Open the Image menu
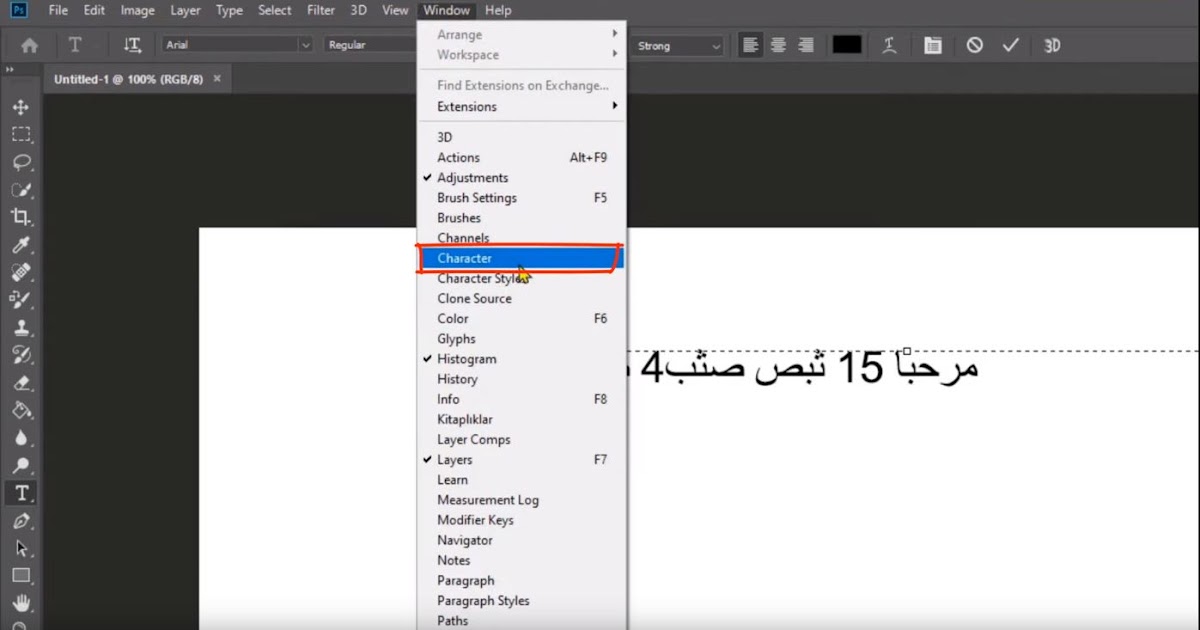The image size is (1200, 630). (137, 10)
